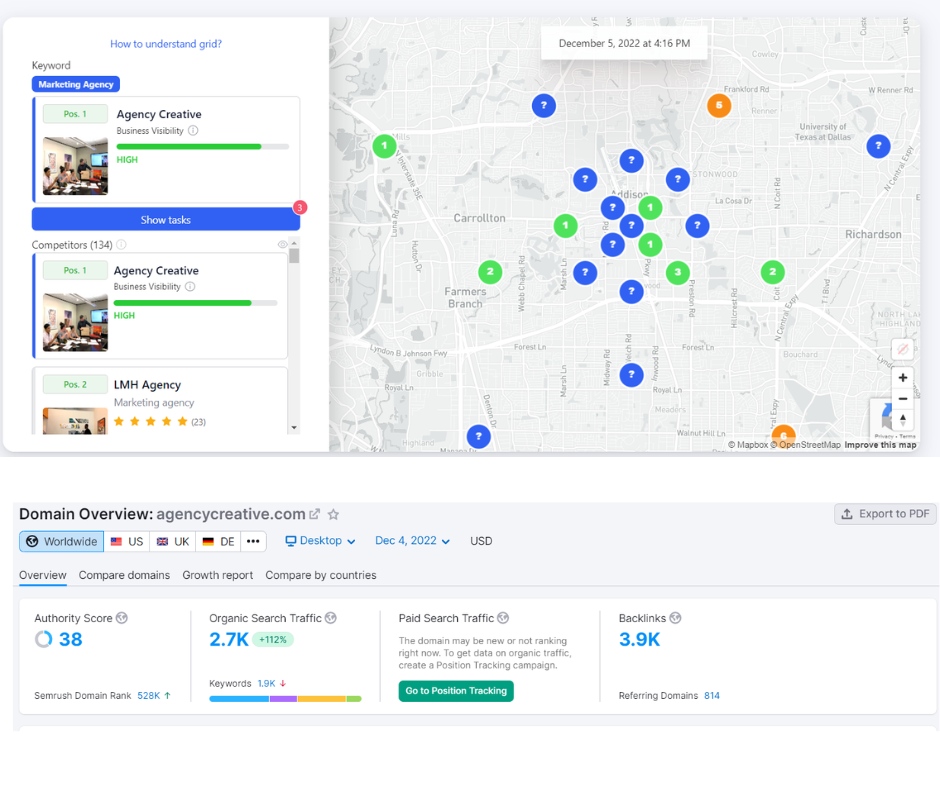940x788 pixels.
Task: Open agencycreative.com external link icon
Action: pos(315,514)
